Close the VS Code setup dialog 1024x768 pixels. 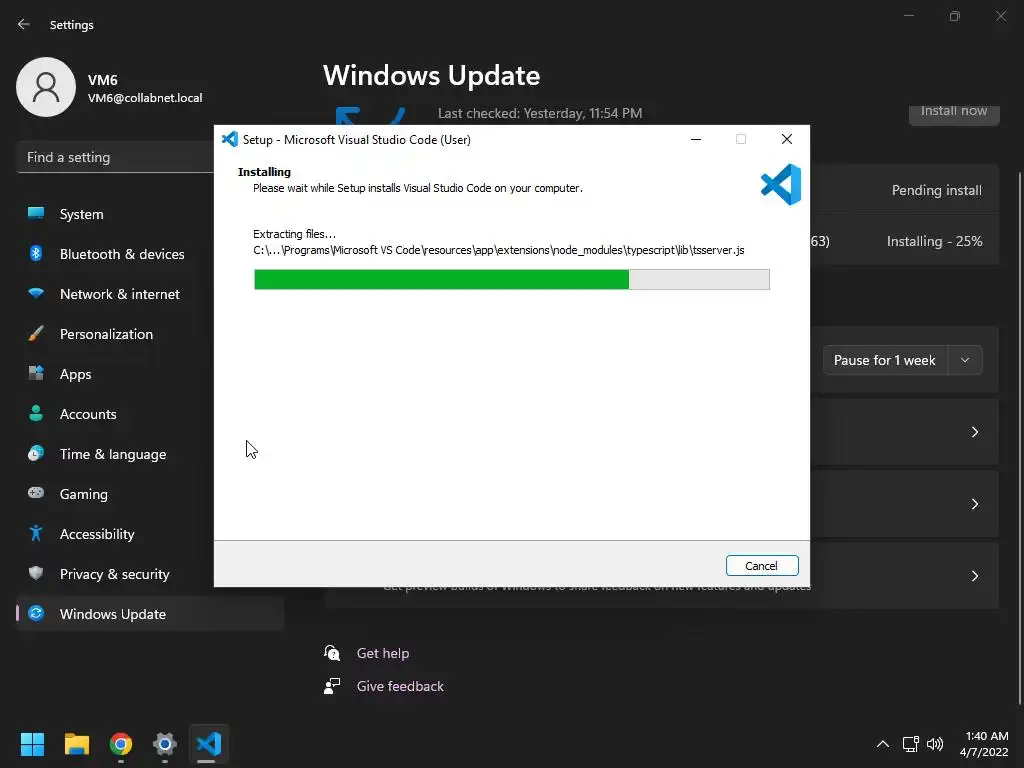click(x=787, y=139)
